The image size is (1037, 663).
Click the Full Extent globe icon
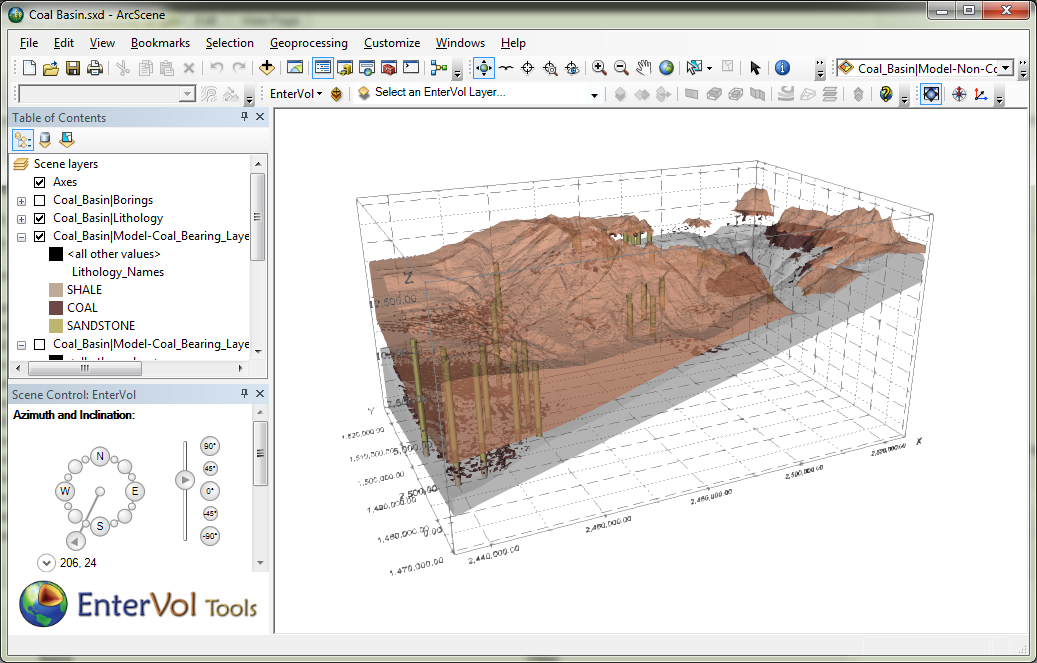tap(666, 67)
